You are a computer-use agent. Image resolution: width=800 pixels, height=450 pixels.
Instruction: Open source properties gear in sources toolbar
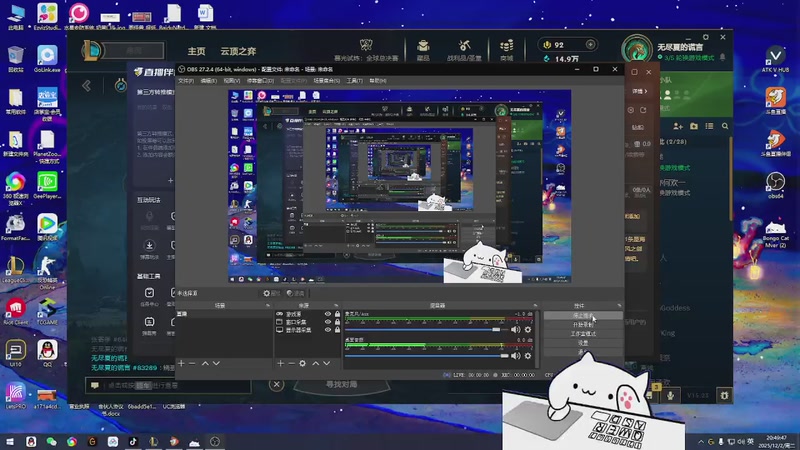coord(303,363)
